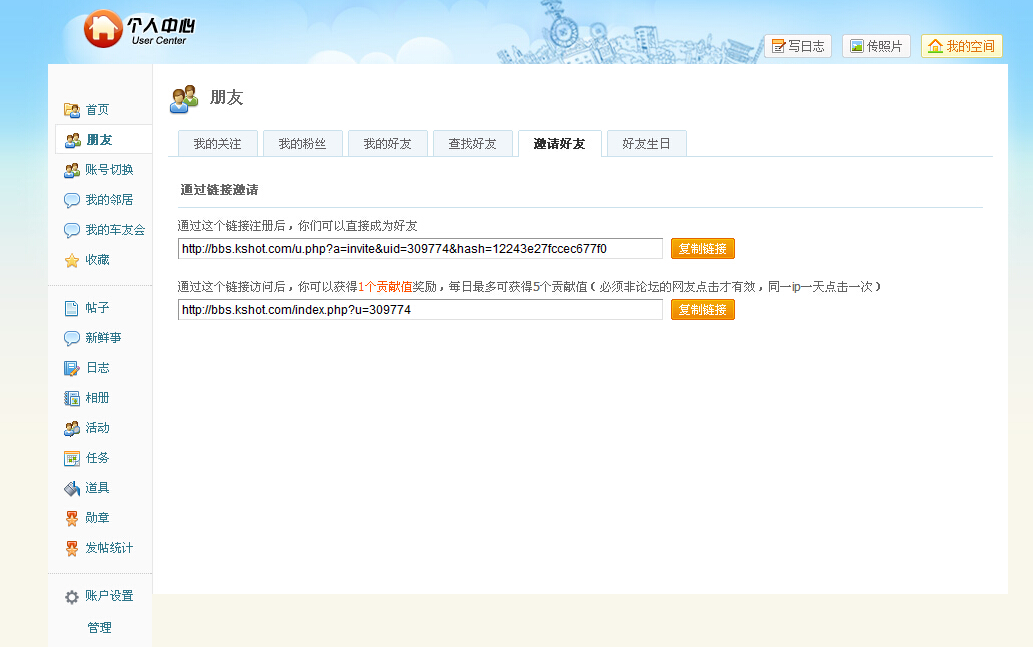Copy the index.php visit link with 复制链接
The height and width of the screenshot is (647, 1033).
coord(702,310)
